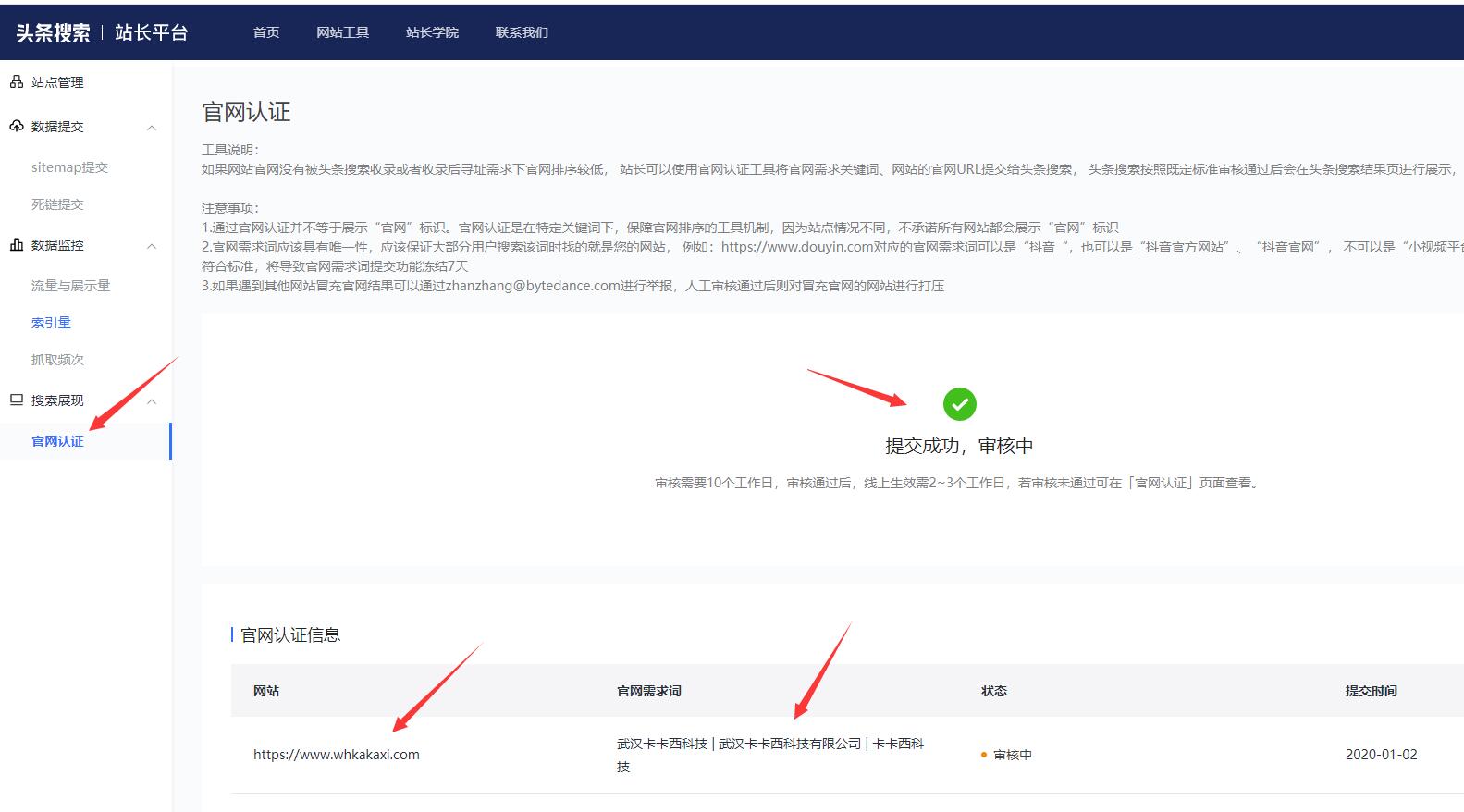This screenshot has height=812, width=1464.
Task: Click the 搜索展现 monitor icon
Action: [16, 400]
